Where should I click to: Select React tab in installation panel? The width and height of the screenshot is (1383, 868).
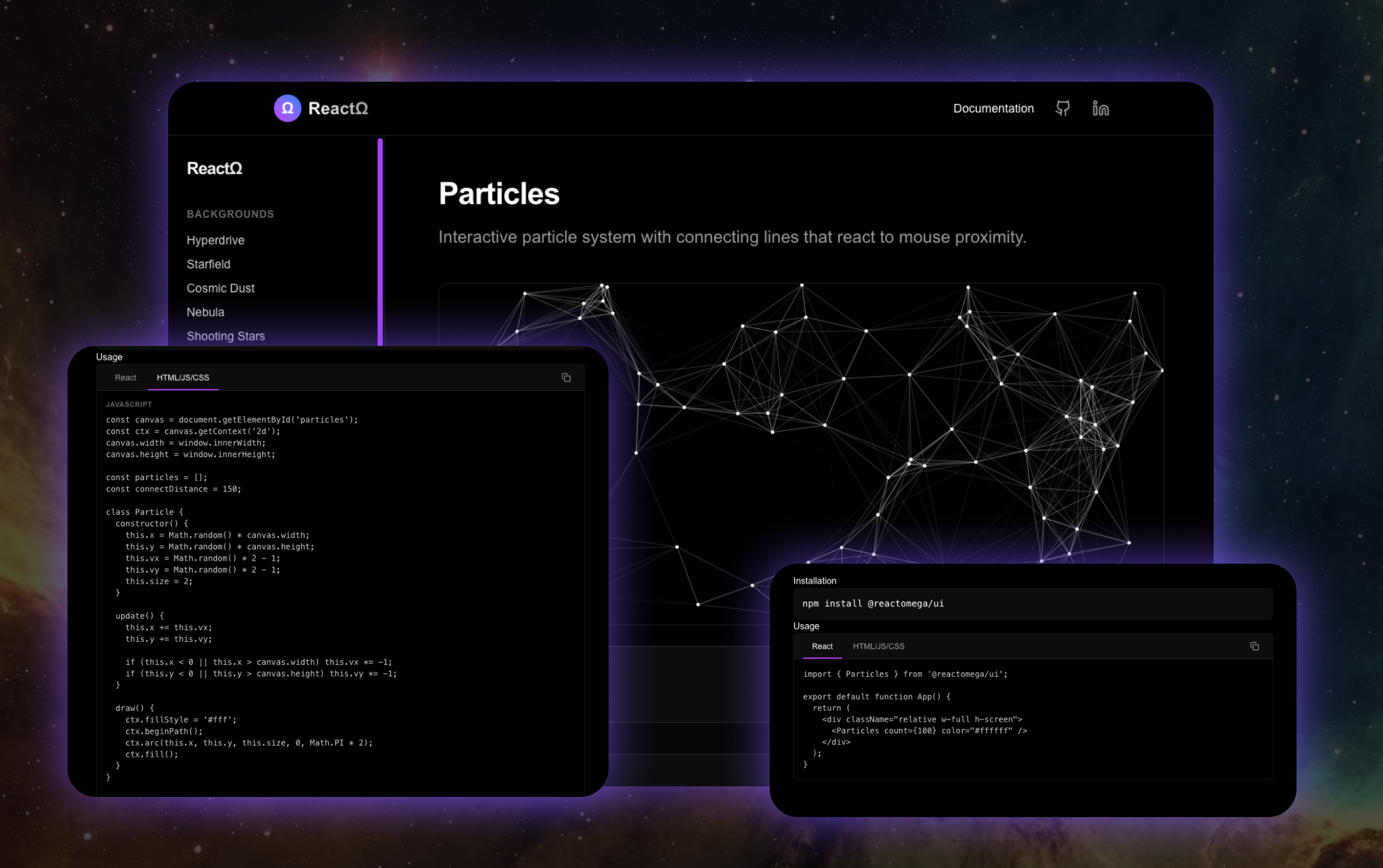[x=822, y=646]
